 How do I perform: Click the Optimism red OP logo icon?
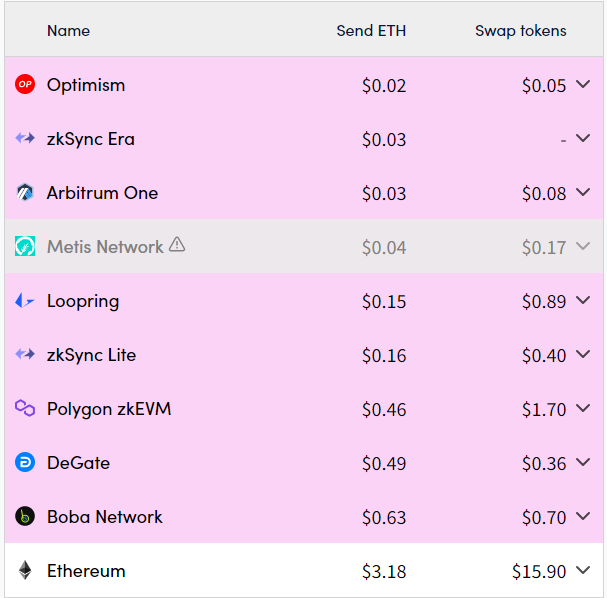[x=25, y=84]
